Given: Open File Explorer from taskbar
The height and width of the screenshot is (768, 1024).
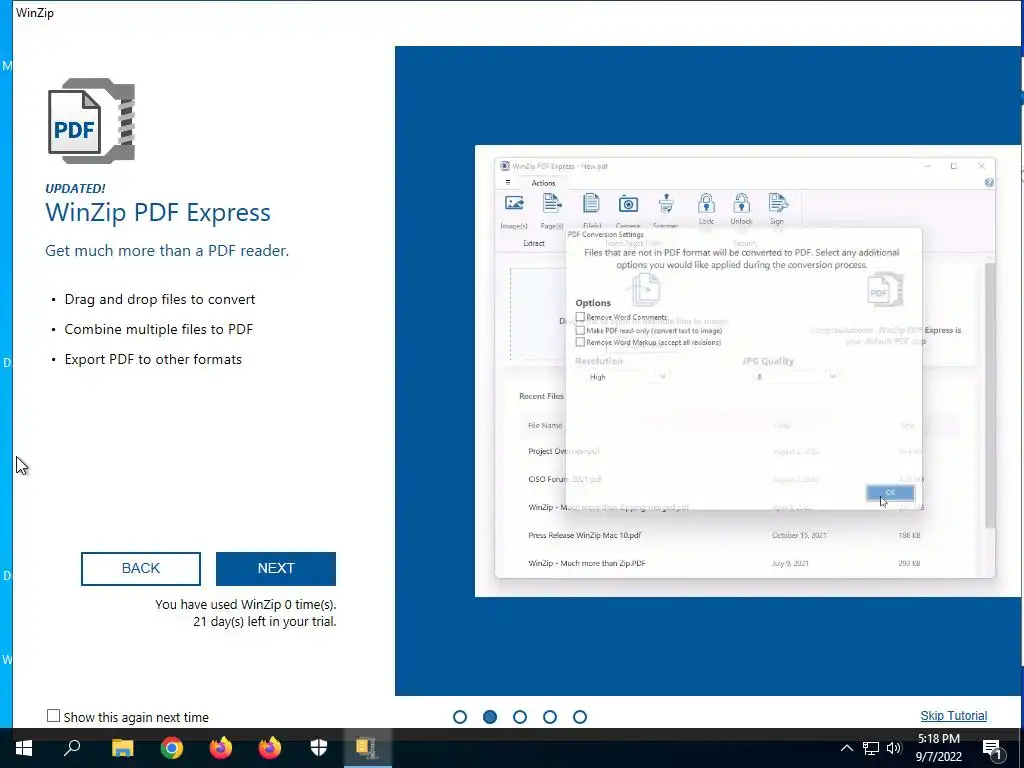Looking at the screenshot, I should [122, 748].
